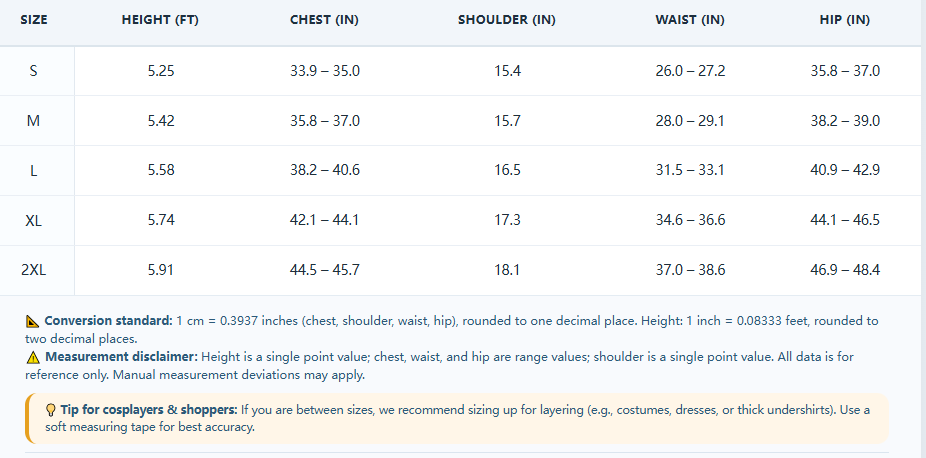Viewport: 926px width, 458px height.
Task: Click the warning icon beside Measurement disclaimer
Action: pyautogui.click(x=33, y=357)
